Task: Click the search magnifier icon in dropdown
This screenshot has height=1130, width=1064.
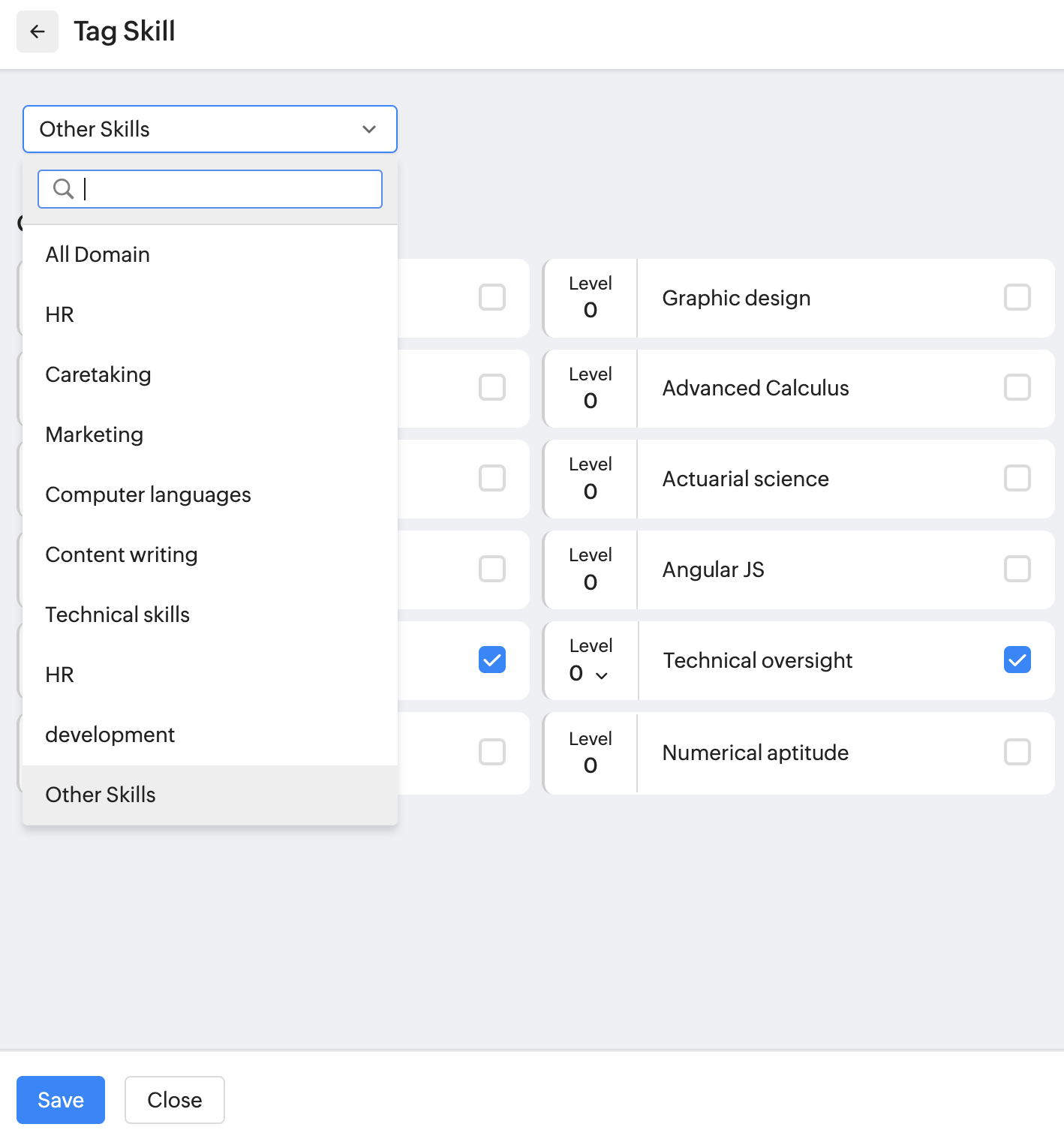Action: (x=64, y=189)
